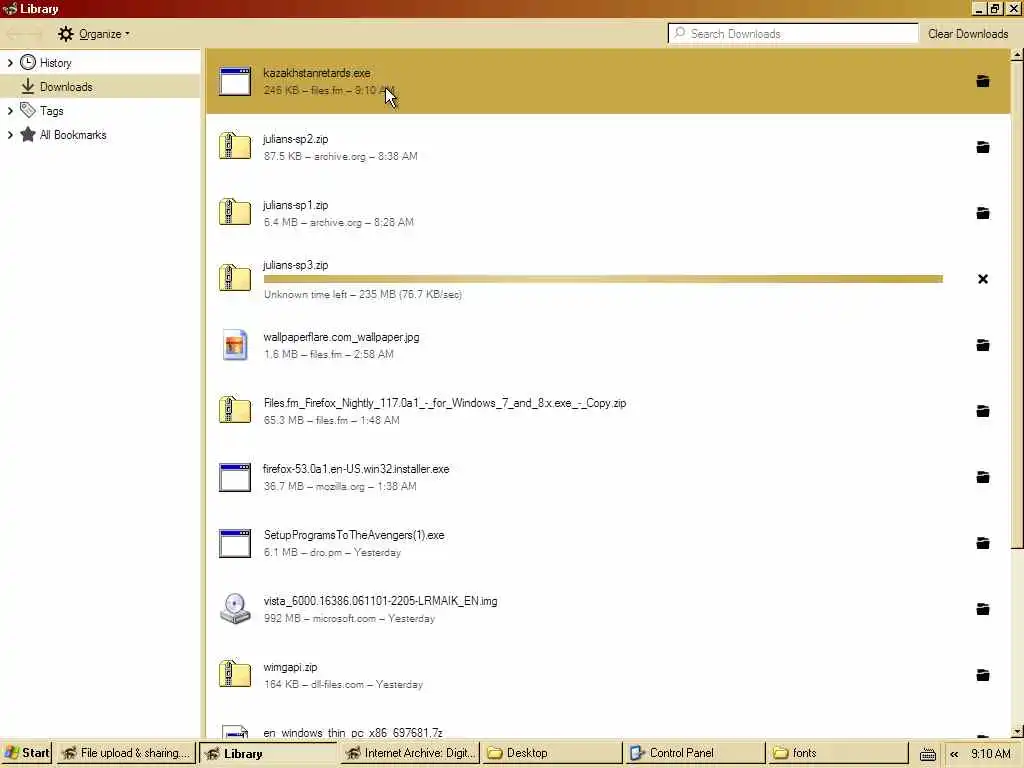
Task: Open the Organize dropdown menu
Action: pyautogui.click(x=93, y=34)
